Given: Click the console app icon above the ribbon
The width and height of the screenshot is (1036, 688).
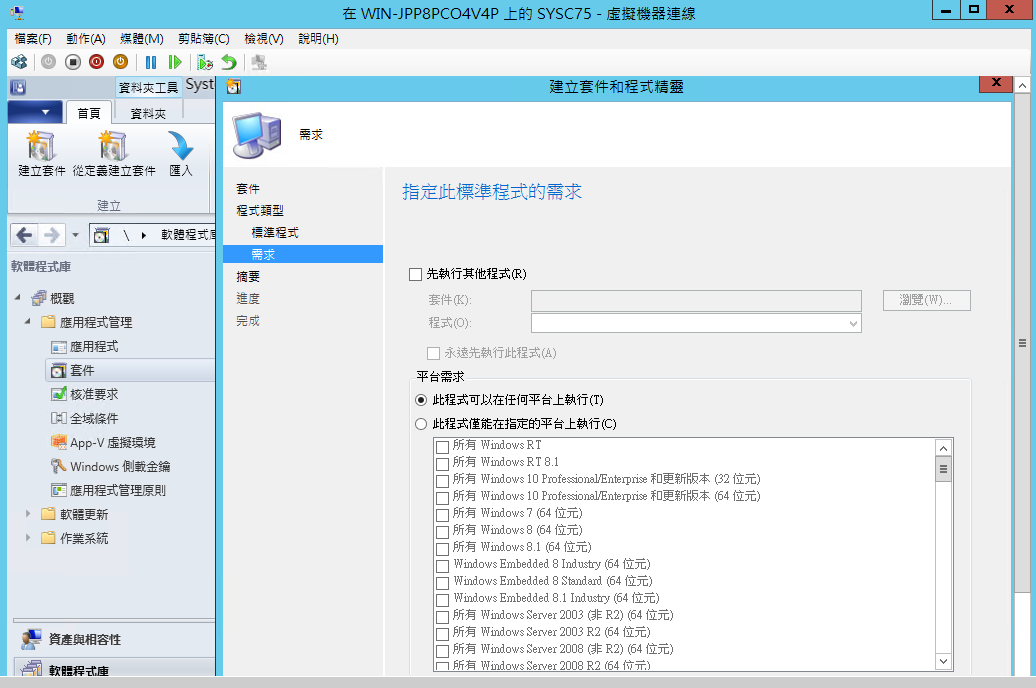Looking at the screenshot, I should pos(18,87).
